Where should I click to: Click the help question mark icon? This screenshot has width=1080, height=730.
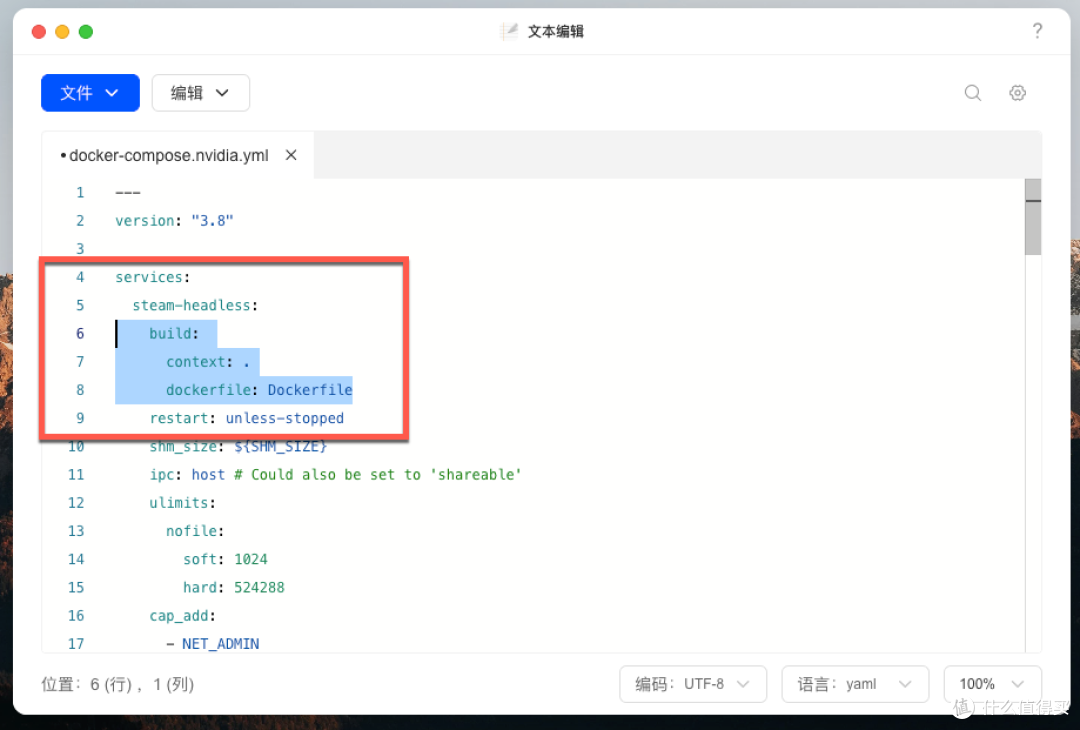(1037, 30)
